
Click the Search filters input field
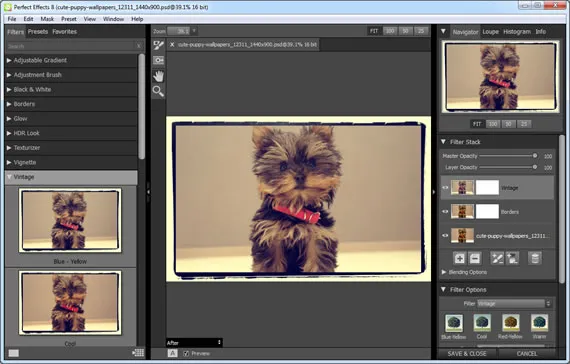[71, 46]
